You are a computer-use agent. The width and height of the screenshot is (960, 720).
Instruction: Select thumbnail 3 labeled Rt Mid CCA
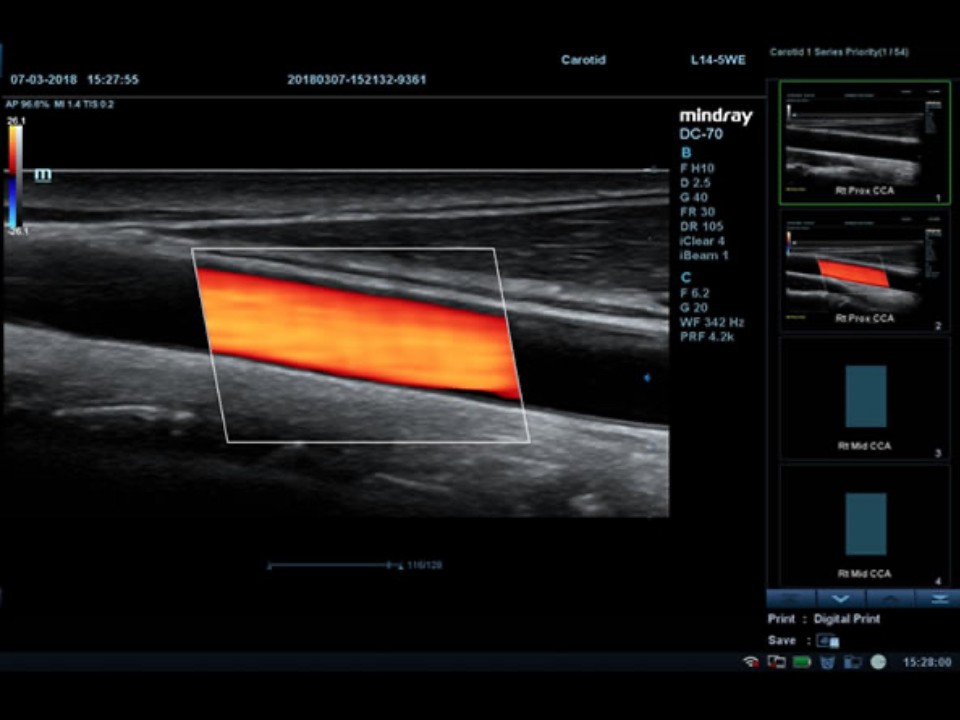[x=865, y=398]
